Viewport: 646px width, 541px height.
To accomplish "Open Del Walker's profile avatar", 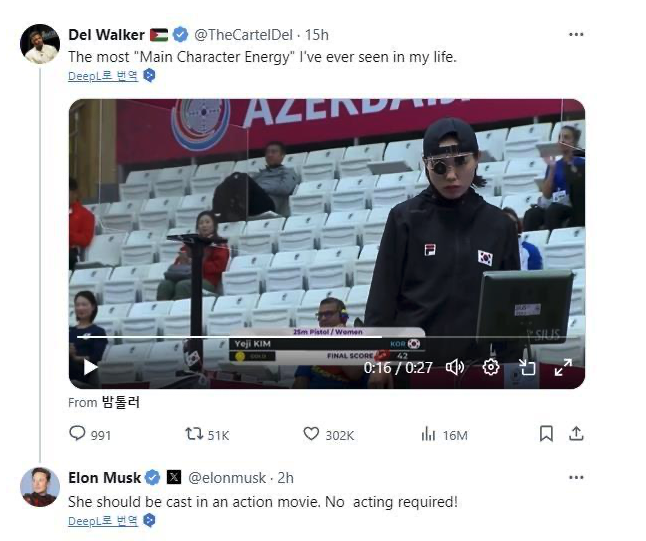I will tap(40, 44).
